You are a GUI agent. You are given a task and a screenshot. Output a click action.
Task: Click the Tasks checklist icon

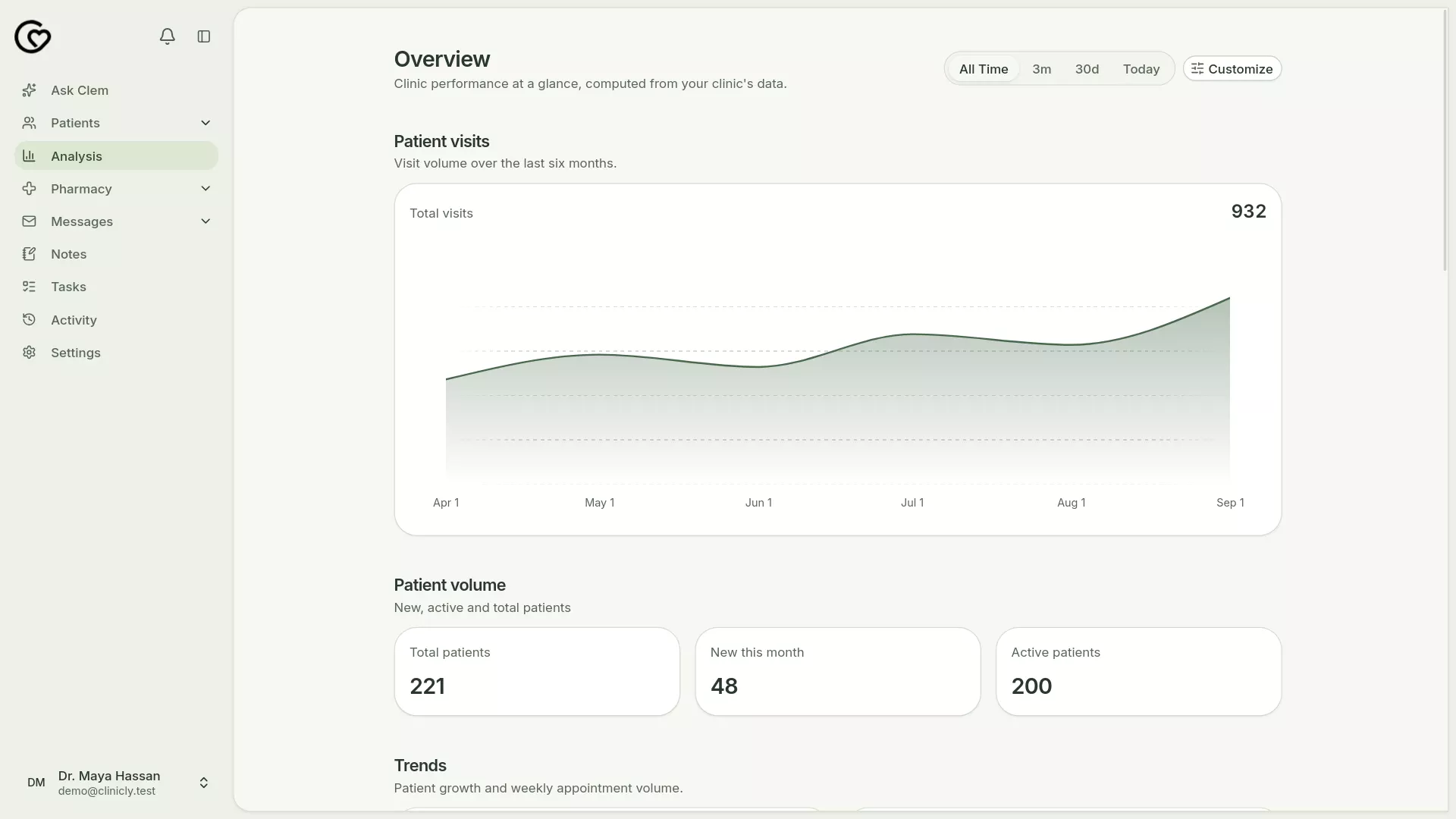[x=30, y=287]
